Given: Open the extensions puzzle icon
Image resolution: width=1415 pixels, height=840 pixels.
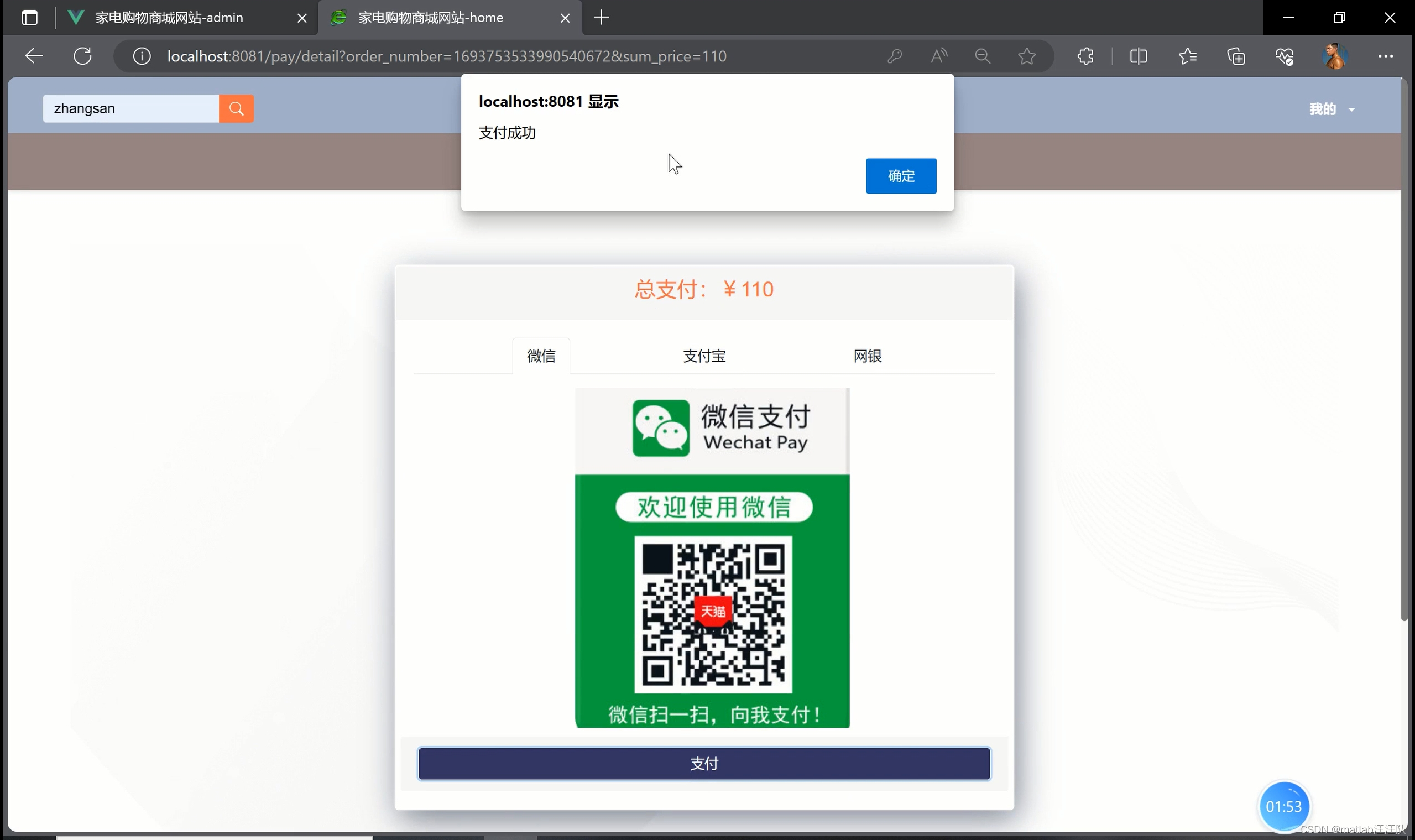Looking at the screenshot, I should click(1085, 56).
